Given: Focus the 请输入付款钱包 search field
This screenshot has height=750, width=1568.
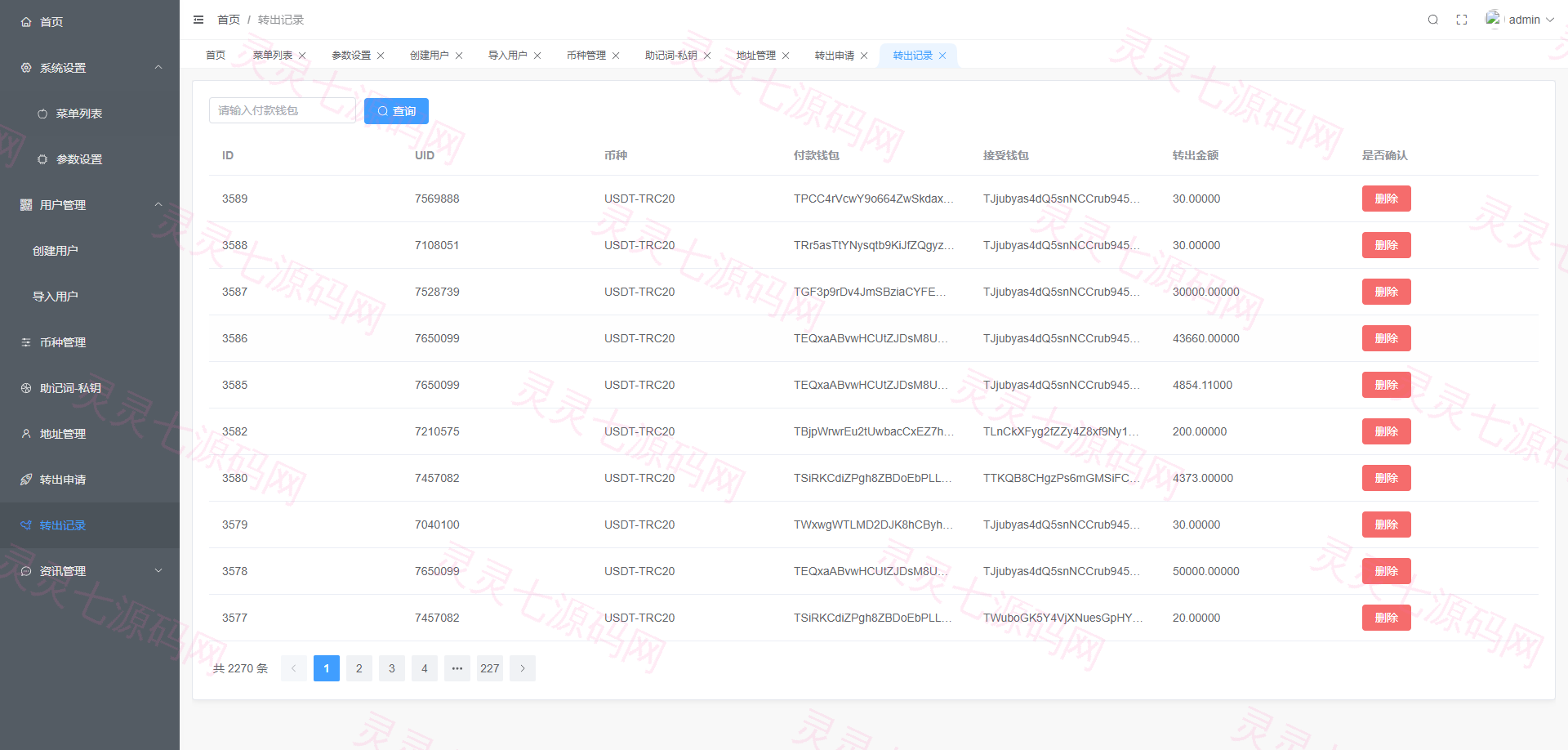Looking at the screenshot, I should coord(283,110).
